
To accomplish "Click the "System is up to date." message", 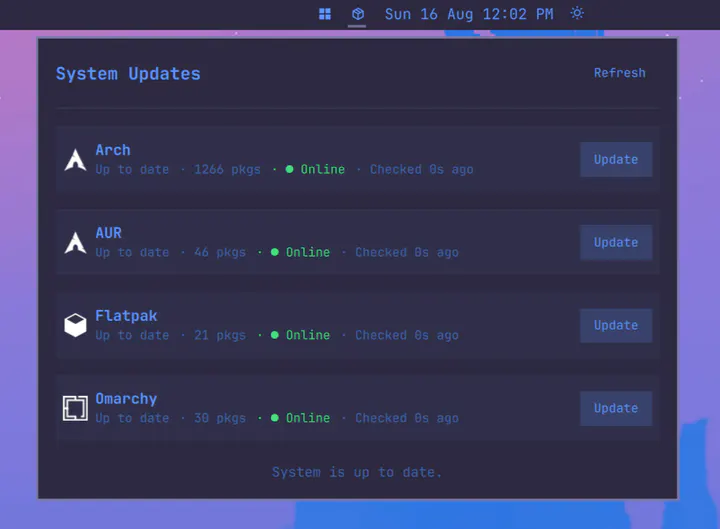I will pos(357,473).
